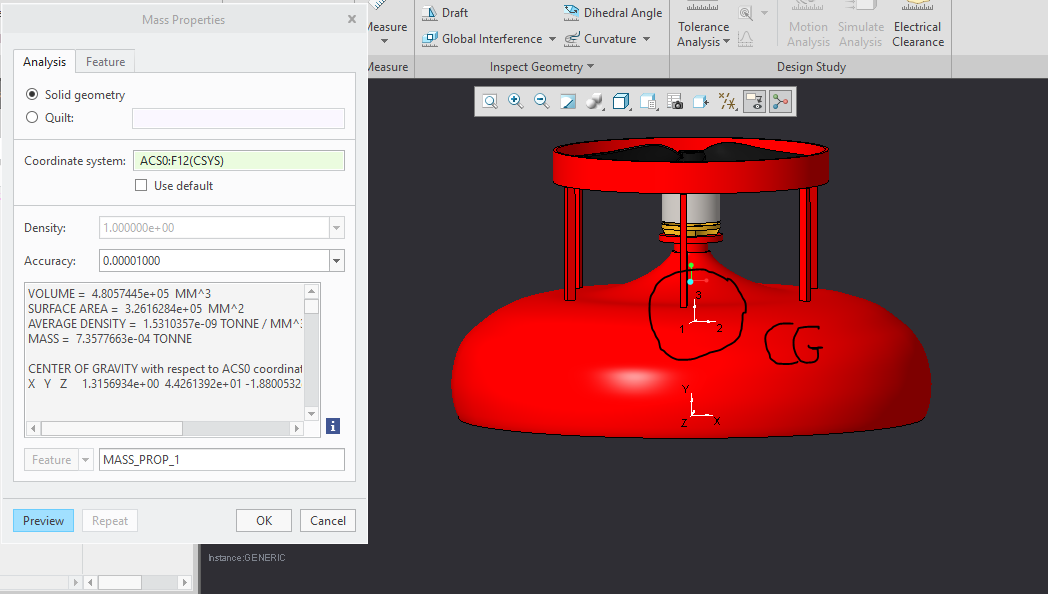Screen dimensions: 1048x594
Task: Click the VOLUME result line
Action: pyautogui.click(x=120, y=293)
